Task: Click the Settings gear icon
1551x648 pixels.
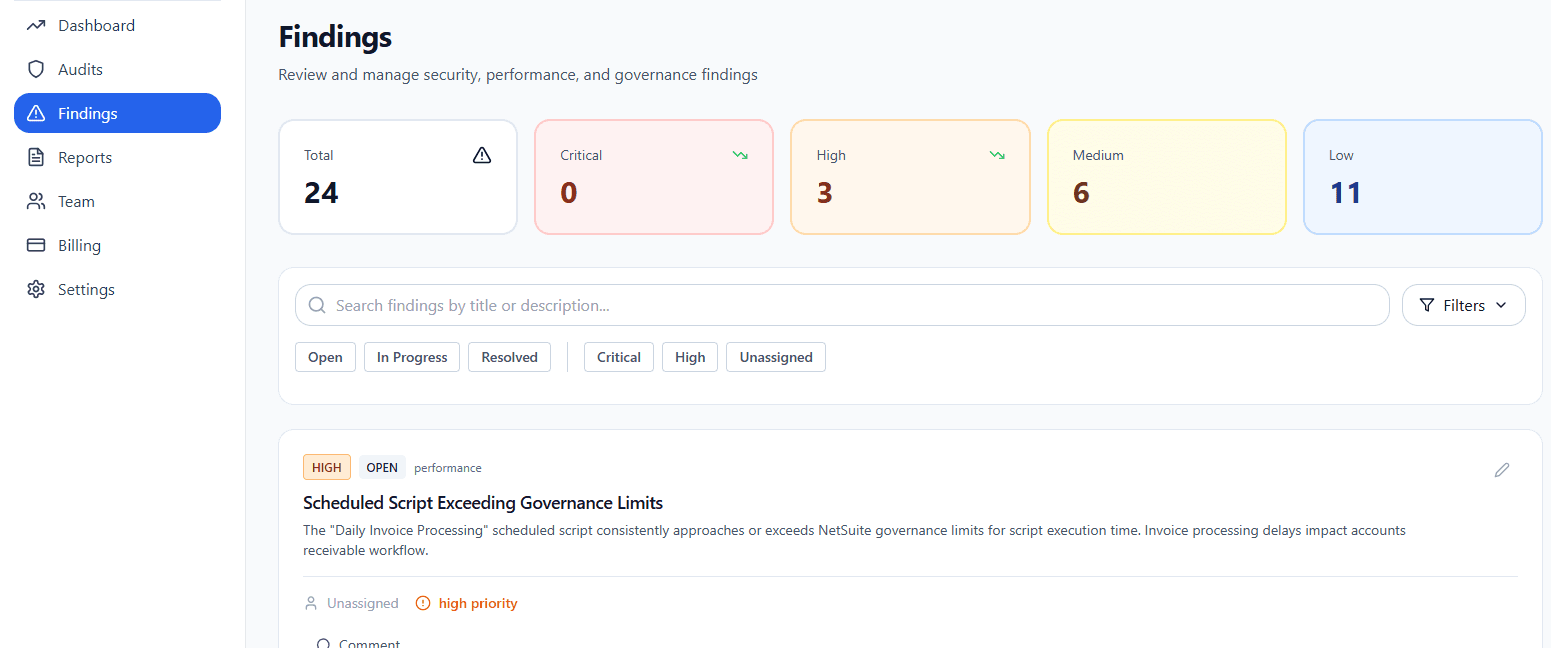Action: click(x=36, y=289)
